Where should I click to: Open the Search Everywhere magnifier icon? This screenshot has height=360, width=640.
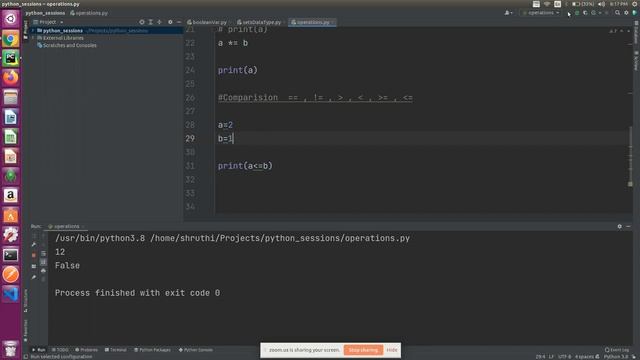pyautogui.click(x=618, y=13)
